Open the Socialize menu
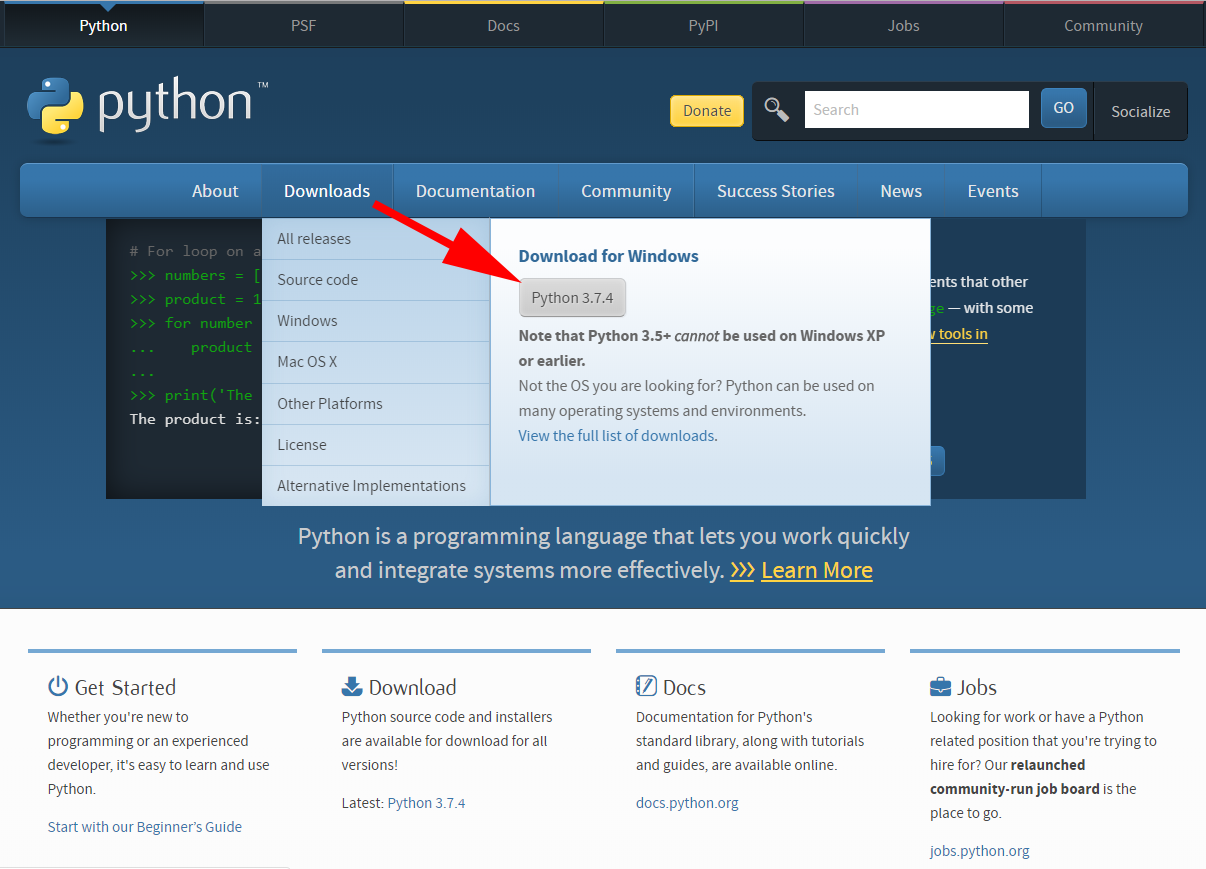This screenshot has height=869, width=1206. [1141, 111]
